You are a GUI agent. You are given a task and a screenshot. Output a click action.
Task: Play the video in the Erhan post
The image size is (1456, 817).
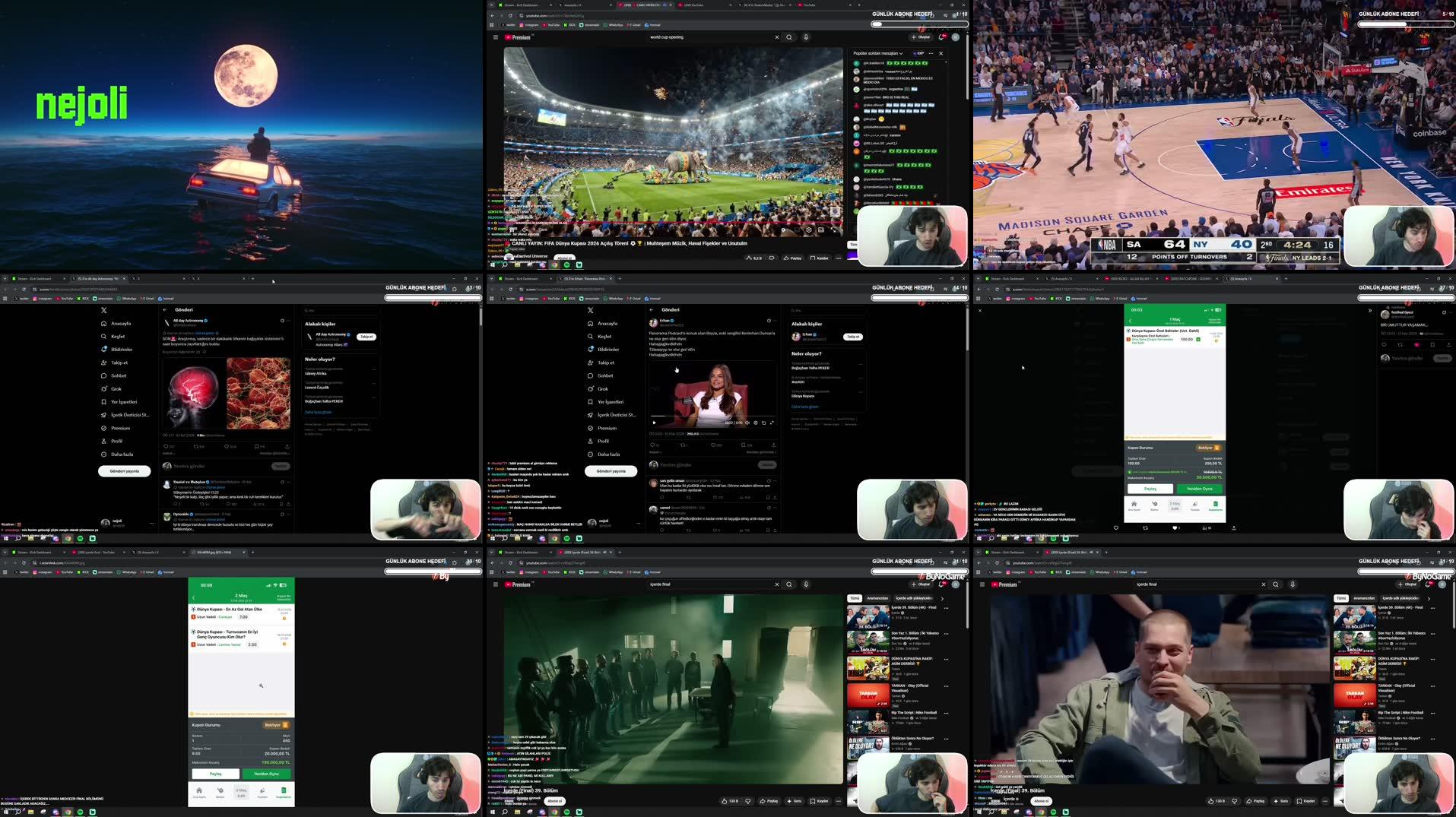tap(654, 423)
